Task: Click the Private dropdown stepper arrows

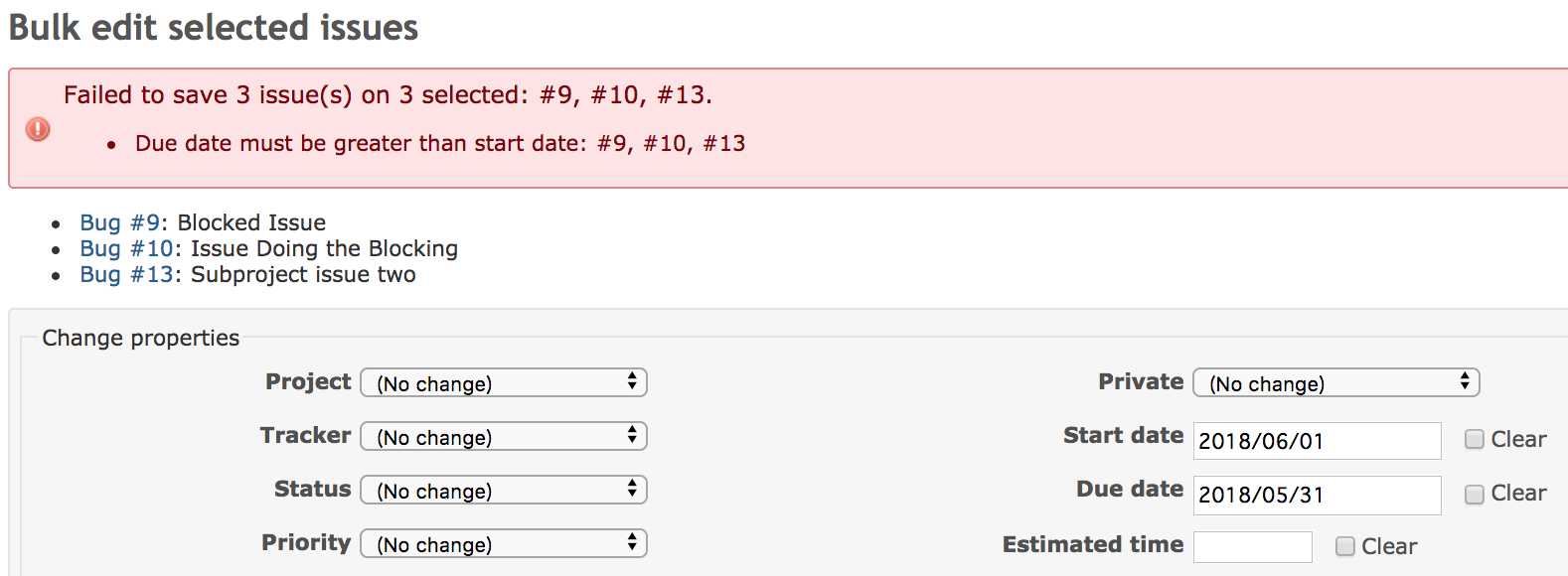Action: (1465, 382)
